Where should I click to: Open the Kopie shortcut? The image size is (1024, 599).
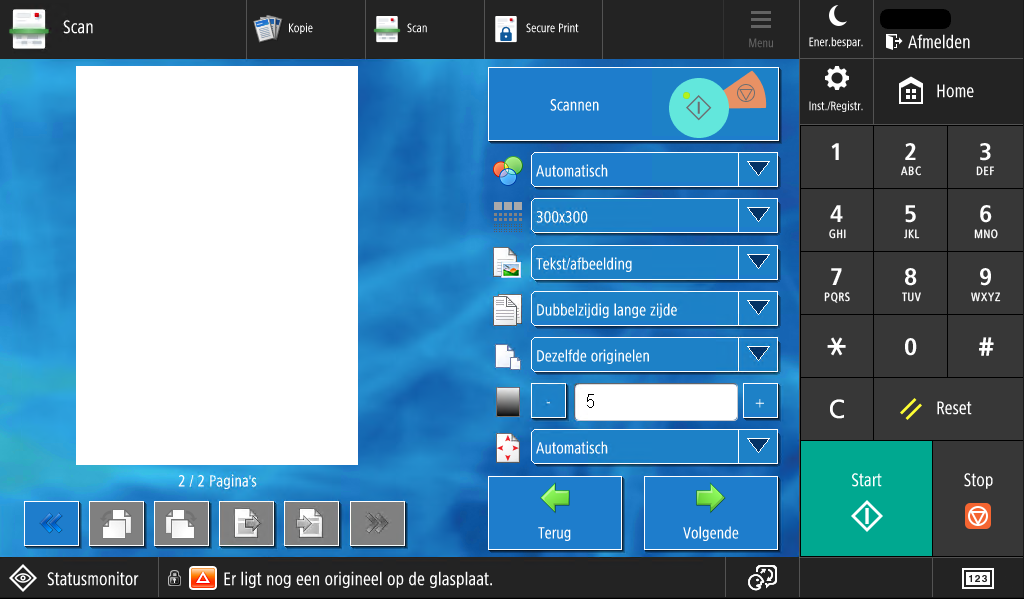point(306,29)
